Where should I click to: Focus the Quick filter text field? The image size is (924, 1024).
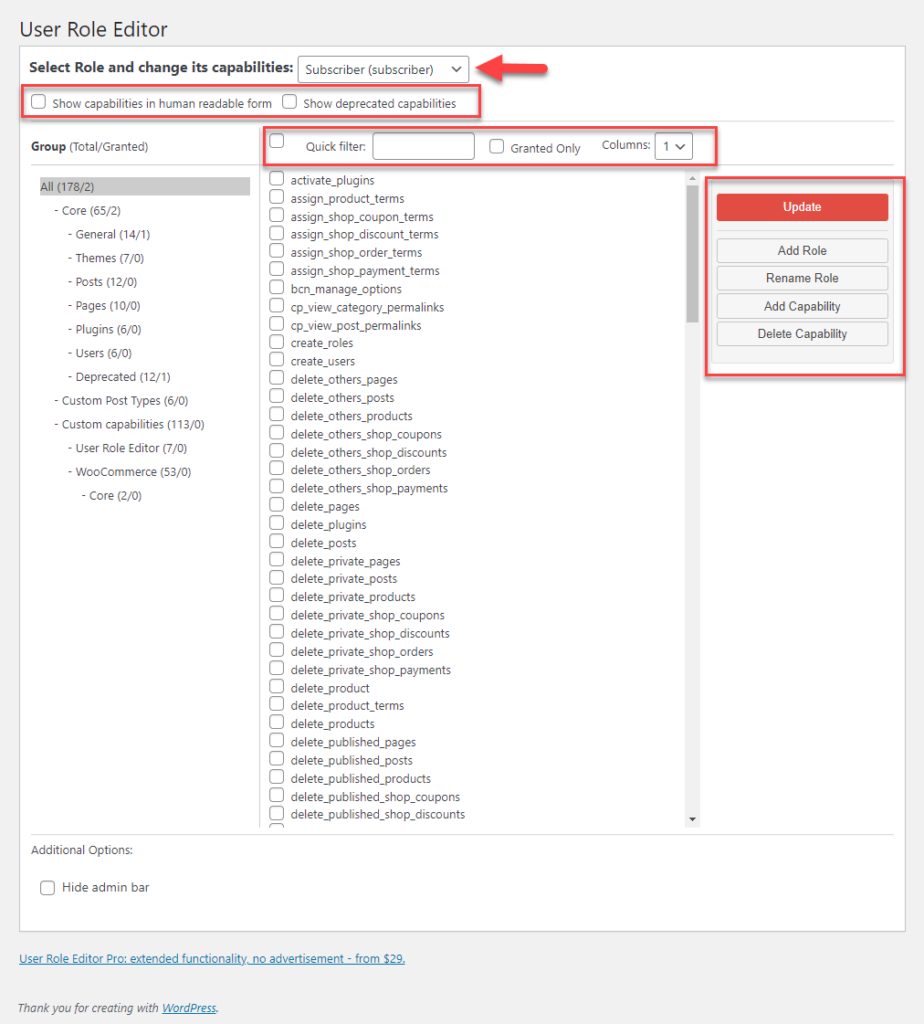coord(423,146)
